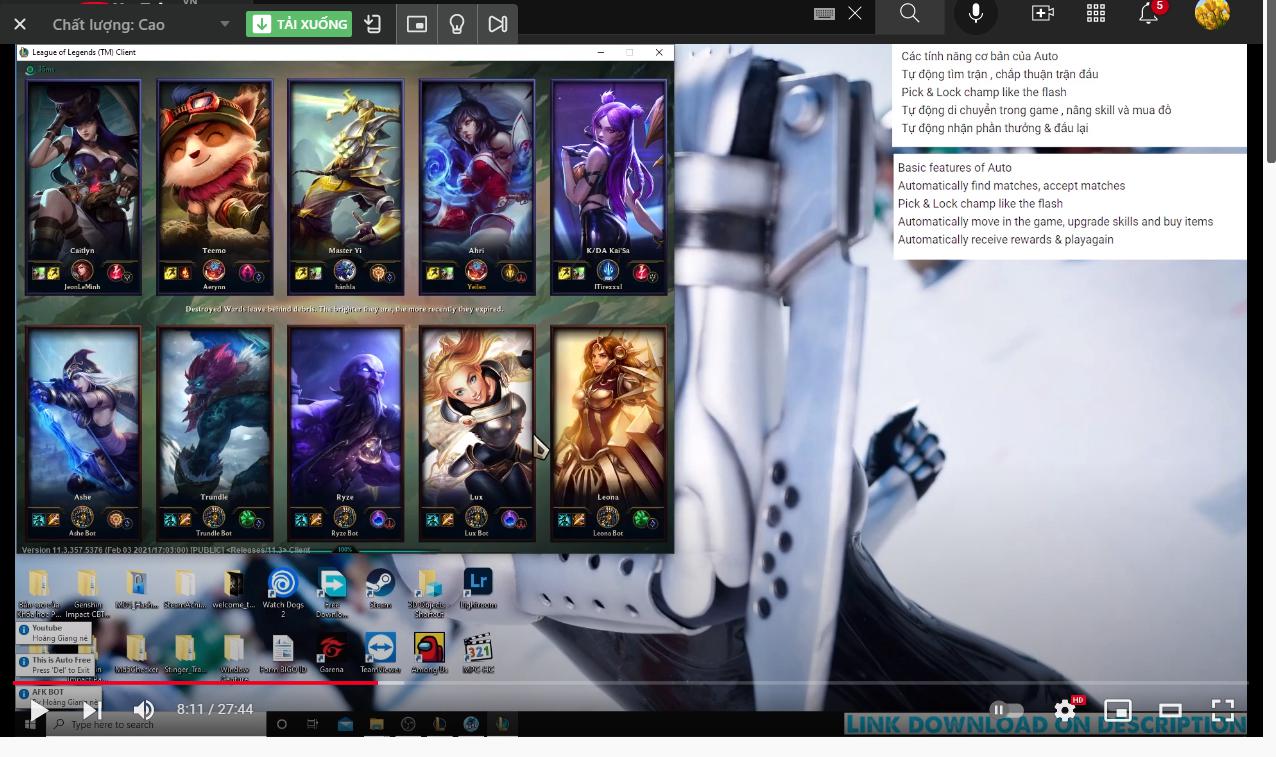Click 'Các tính năng cơ bản của Auto'

coord(979,56)
